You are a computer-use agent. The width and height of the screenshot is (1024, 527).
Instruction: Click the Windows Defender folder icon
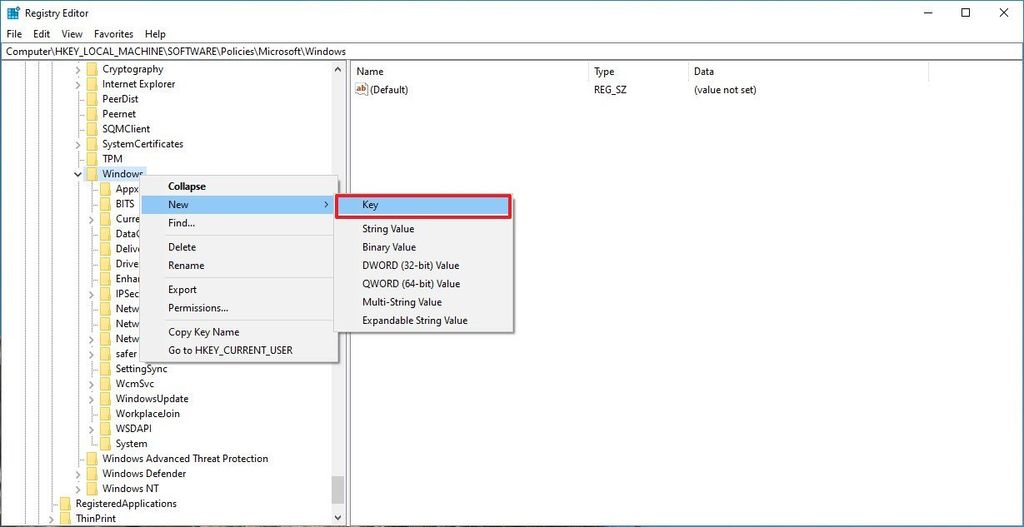point(91,474)
